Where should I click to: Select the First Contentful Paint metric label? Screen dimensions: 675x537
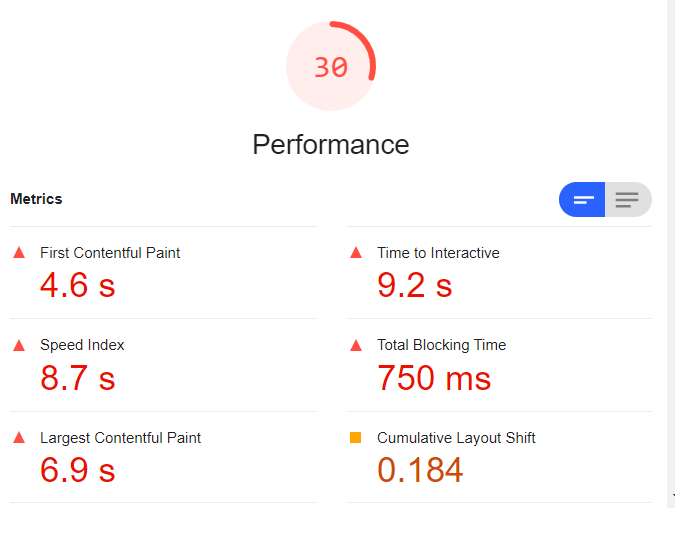tap(110, 253)
